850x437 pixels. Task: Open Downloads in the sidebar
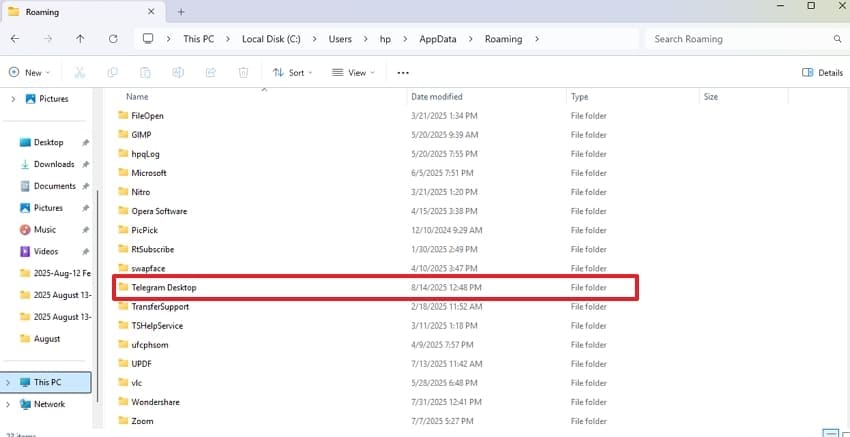click(54, 164)
